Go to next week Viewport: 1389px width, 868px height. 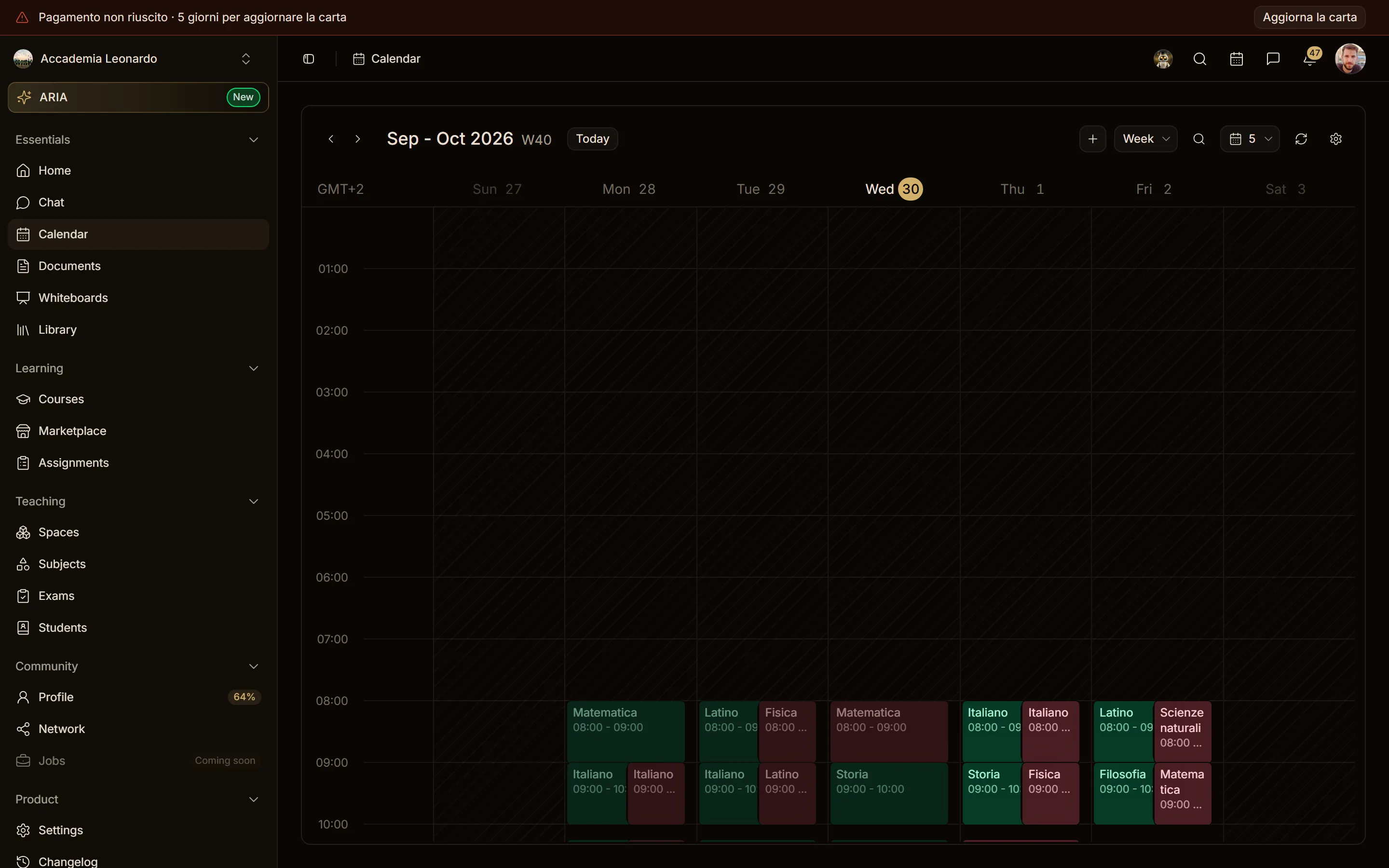coord(357,139)
